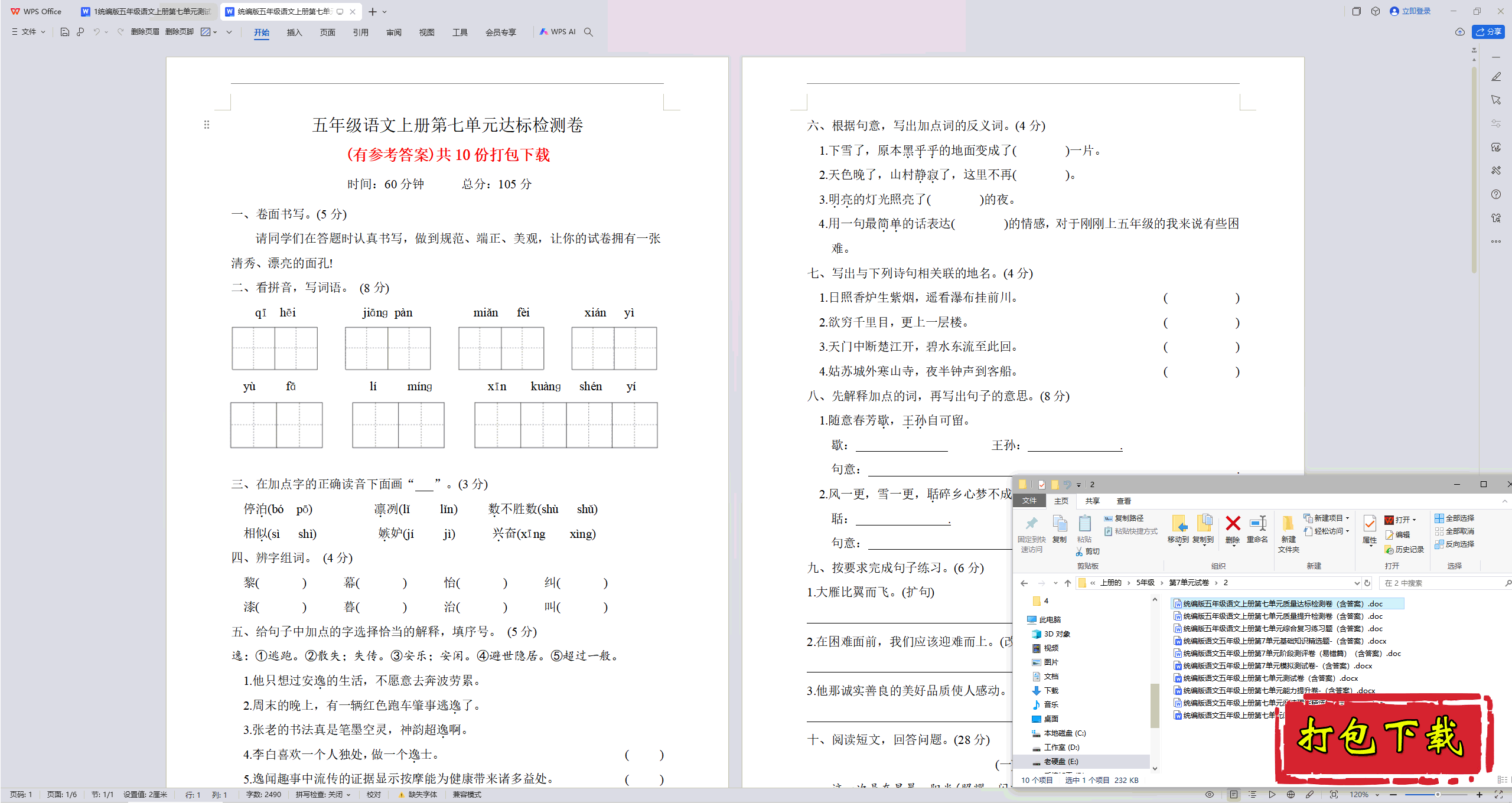Click 删除页眉 in WPS quick toolbar
Screen dimensions: 1512x803
coord(145,32)
